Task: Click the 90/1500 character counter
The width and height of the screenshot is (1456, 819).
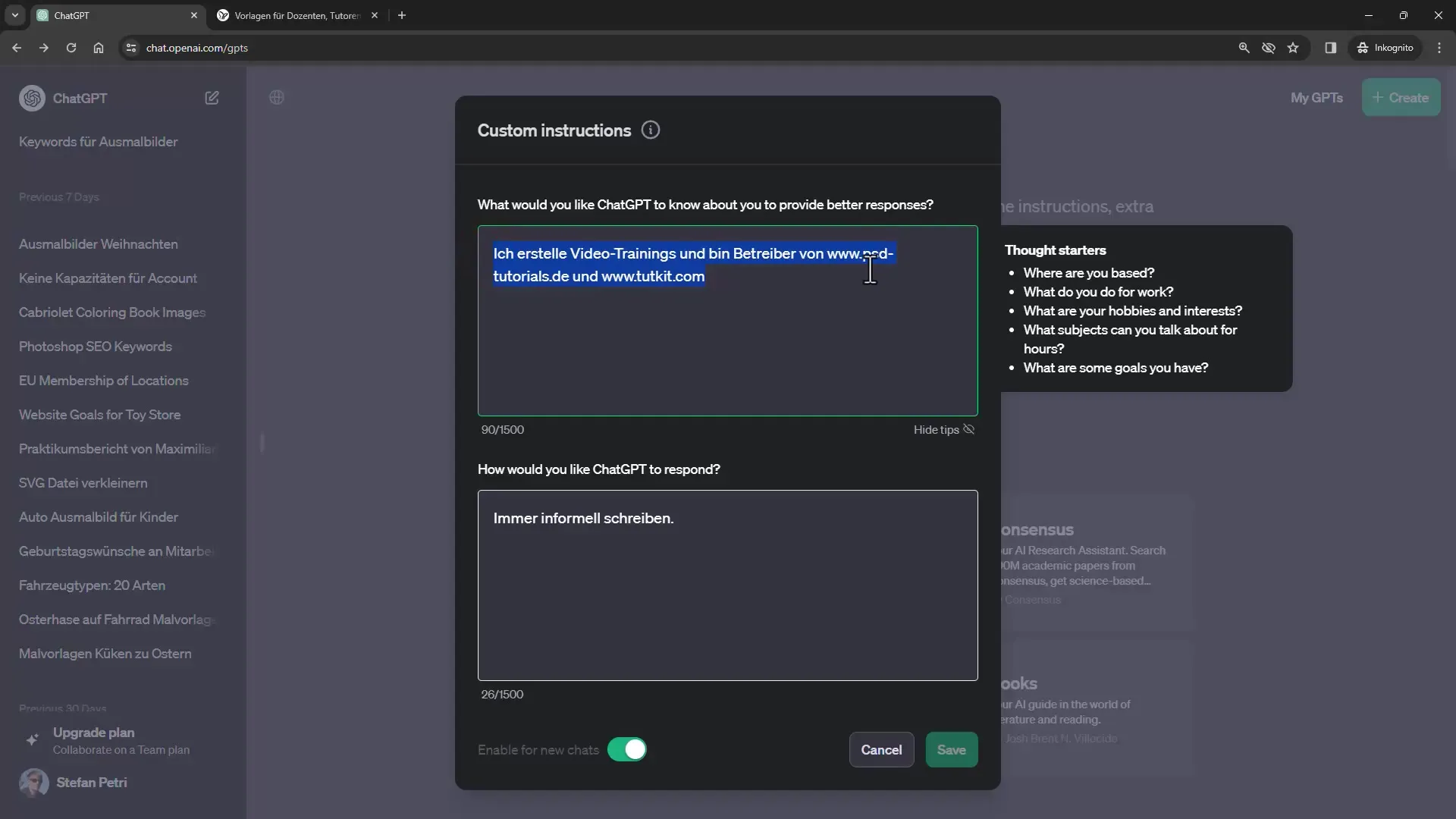Action: pos(503,430)
